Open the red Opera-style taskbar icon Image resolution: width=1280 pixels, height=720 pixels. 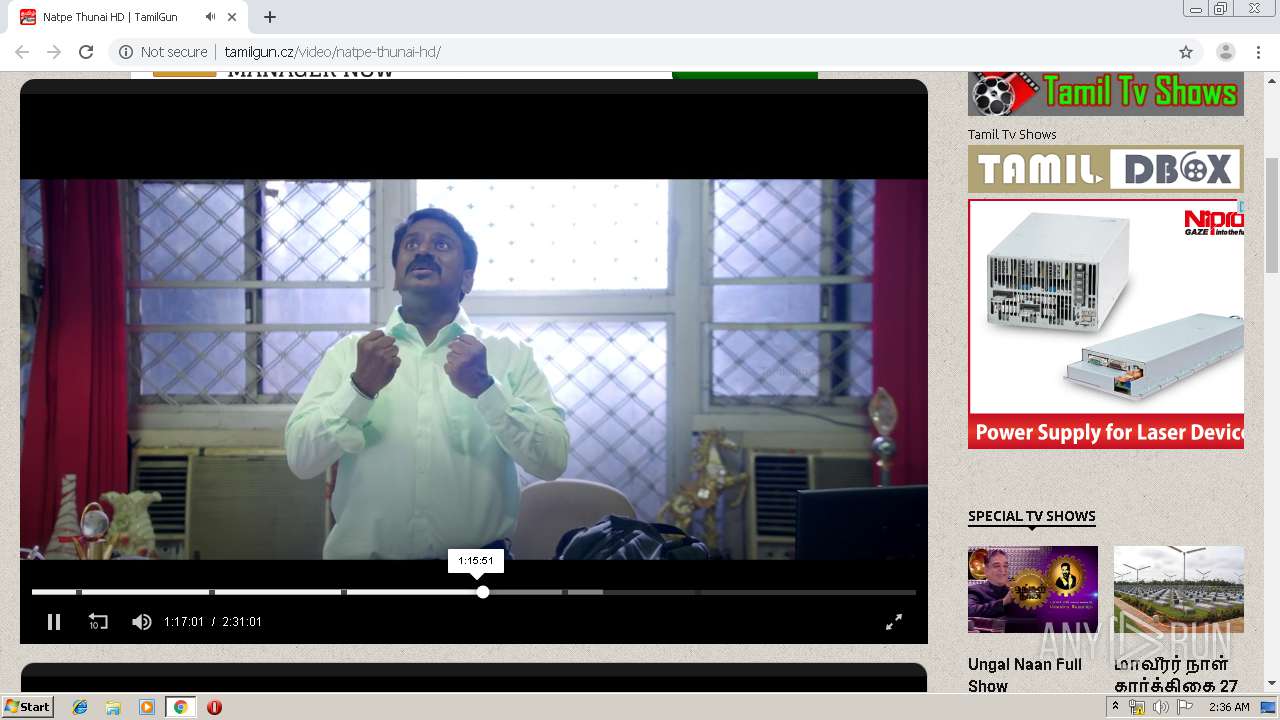pos(214,707)
